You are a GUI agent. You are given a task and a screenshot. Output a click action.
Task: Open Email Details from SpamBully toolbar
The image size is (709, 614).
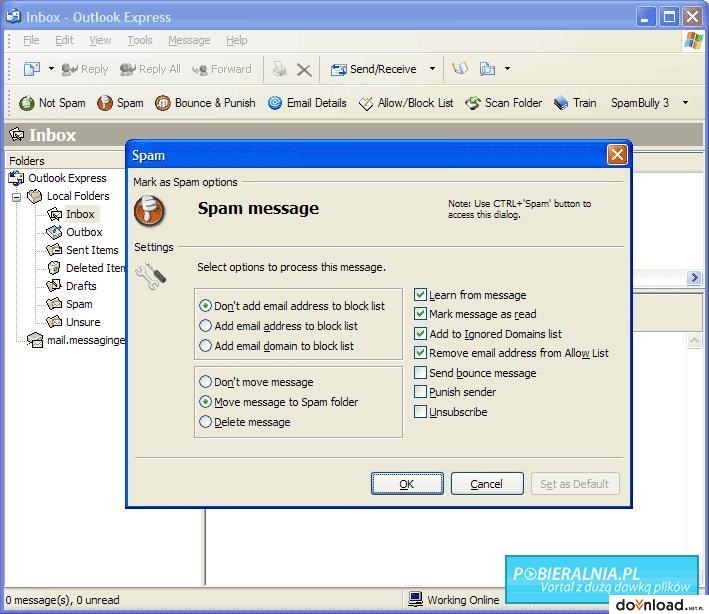[307, 103]
